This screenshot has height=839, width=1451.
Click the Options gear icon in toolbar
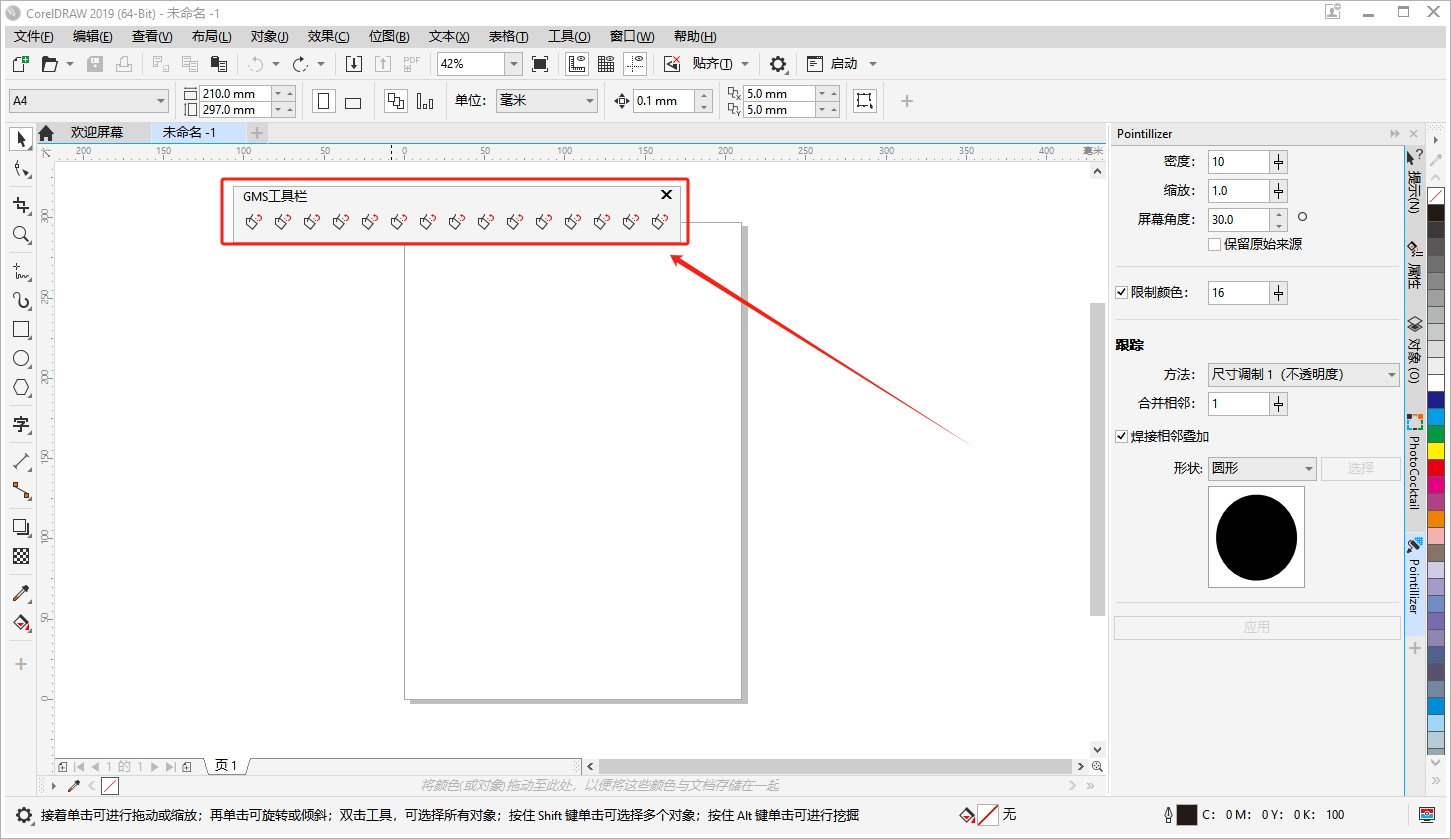778,64
